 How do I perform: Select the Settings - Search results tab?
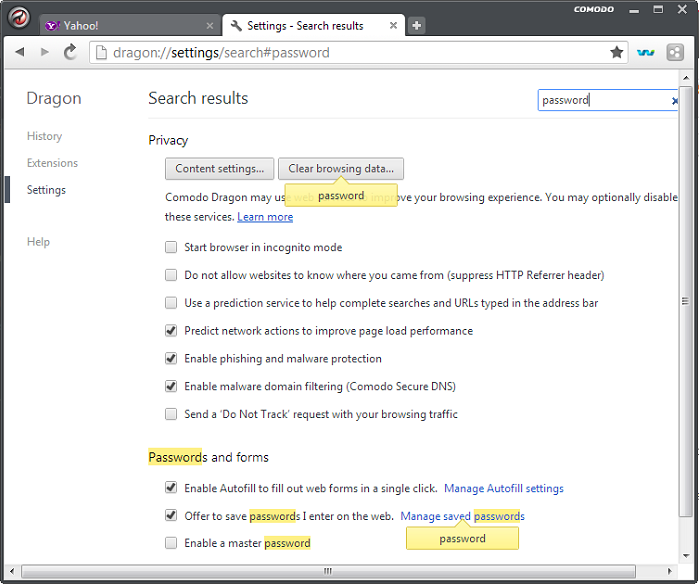point(313,25)
